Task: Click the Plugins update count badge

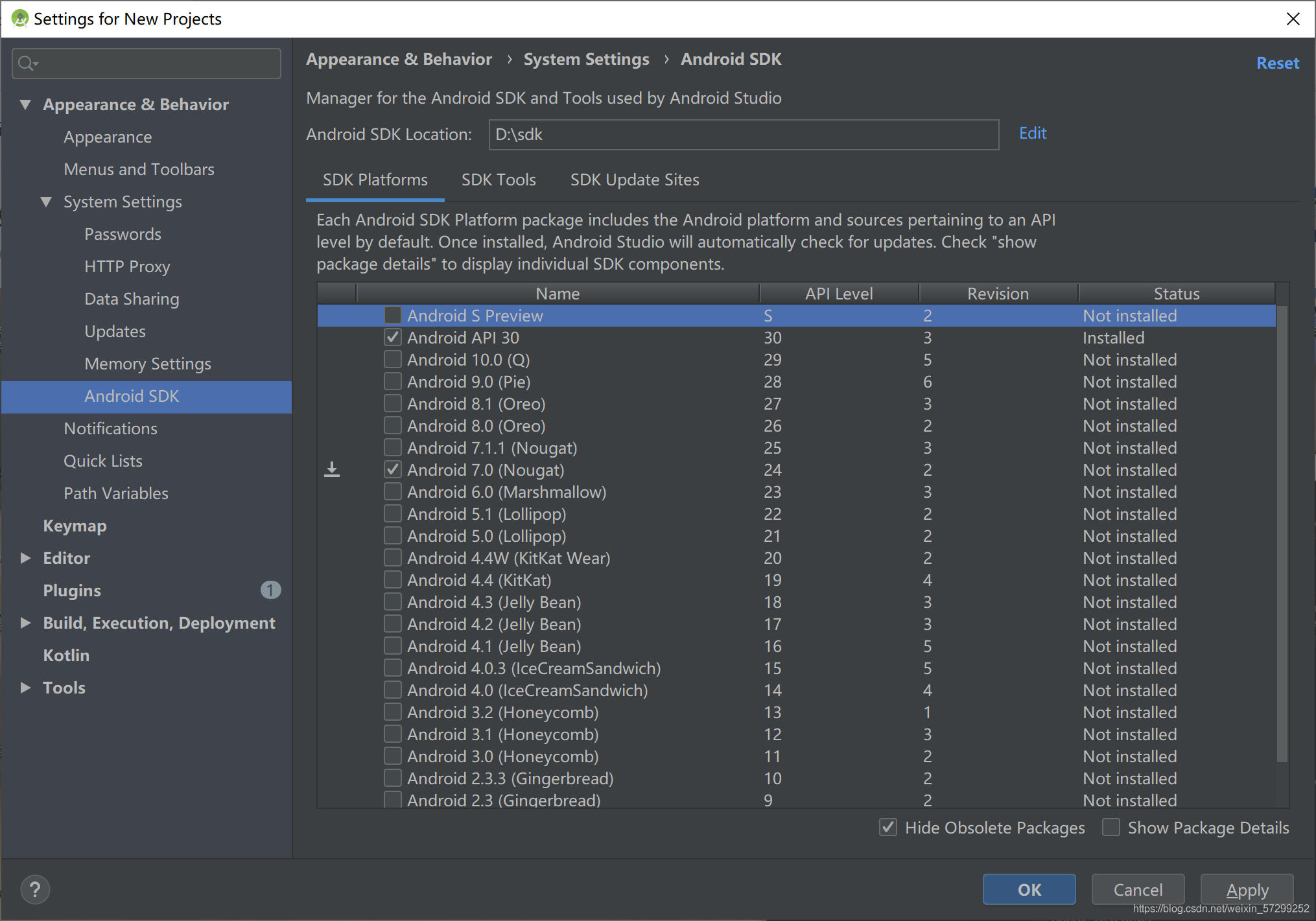Action: click(270, 590)
